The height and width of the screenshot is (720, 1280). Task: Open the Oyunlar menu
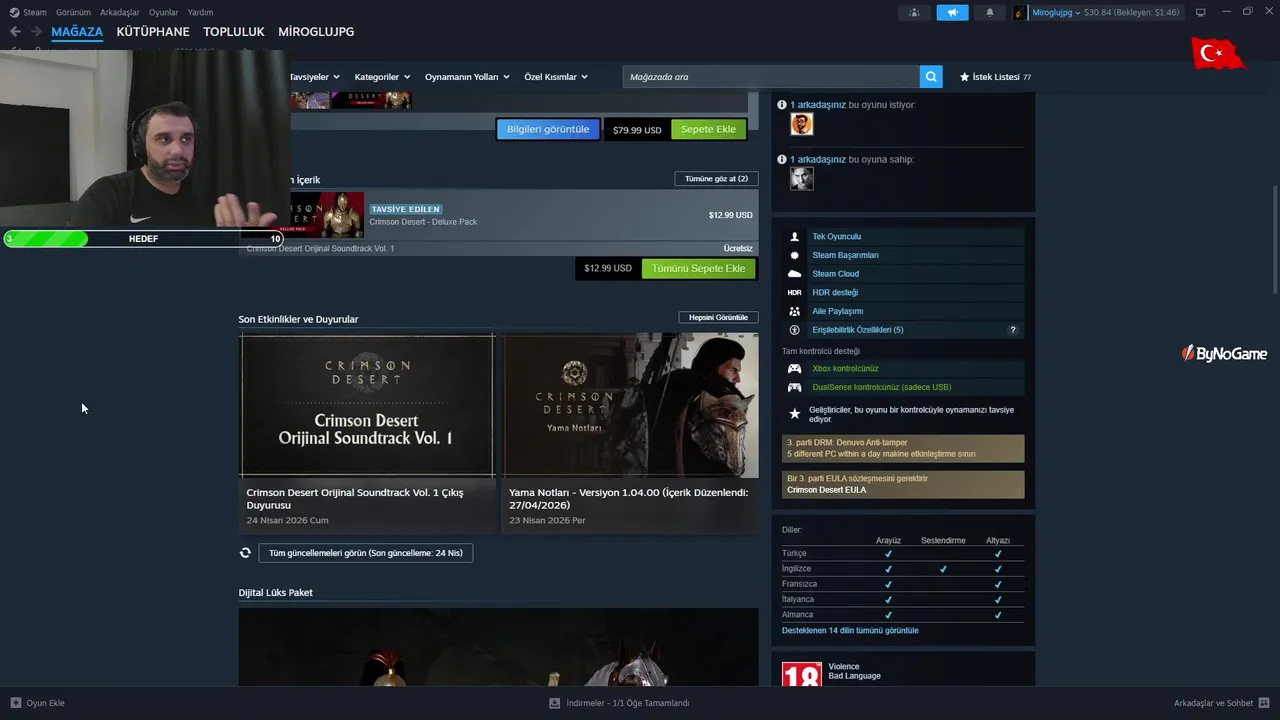(x=164, y=12)
